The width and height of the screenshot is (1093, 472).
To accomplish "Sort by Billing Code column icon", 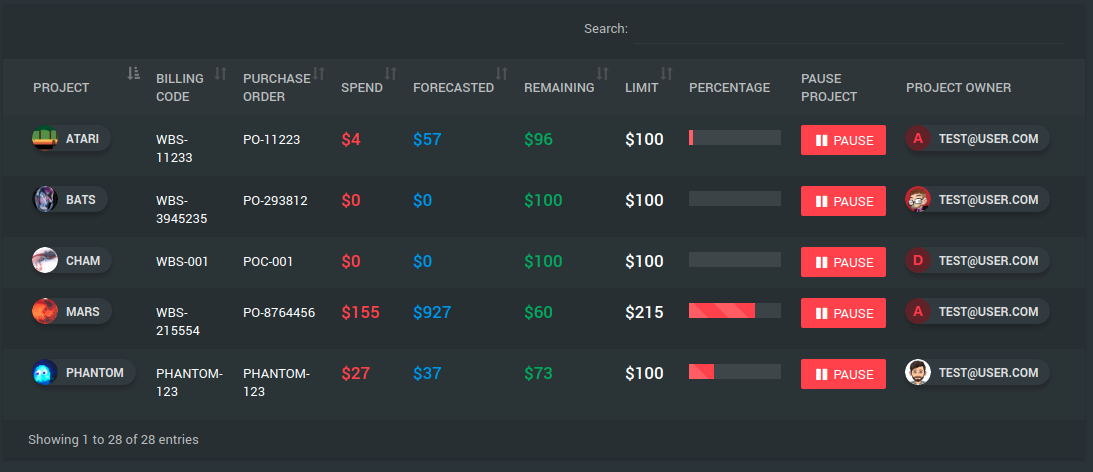I will click(220, 73).
